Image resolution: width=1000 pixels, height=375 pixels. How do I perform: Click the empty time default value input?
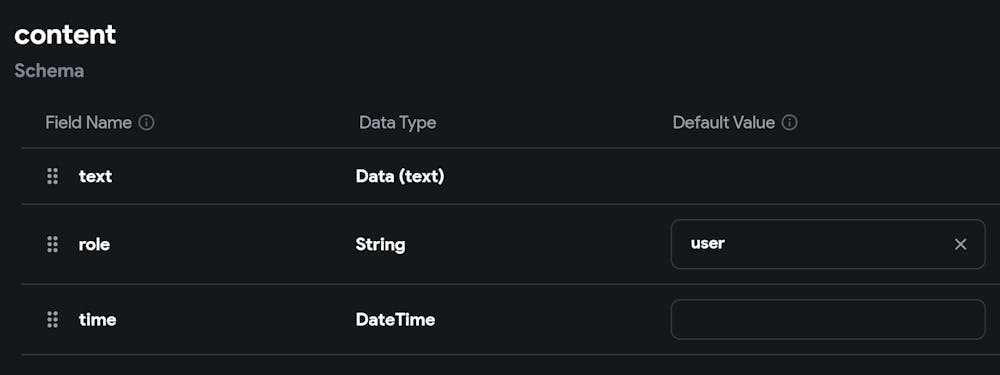pyautogui.click(x=828, y=320)
